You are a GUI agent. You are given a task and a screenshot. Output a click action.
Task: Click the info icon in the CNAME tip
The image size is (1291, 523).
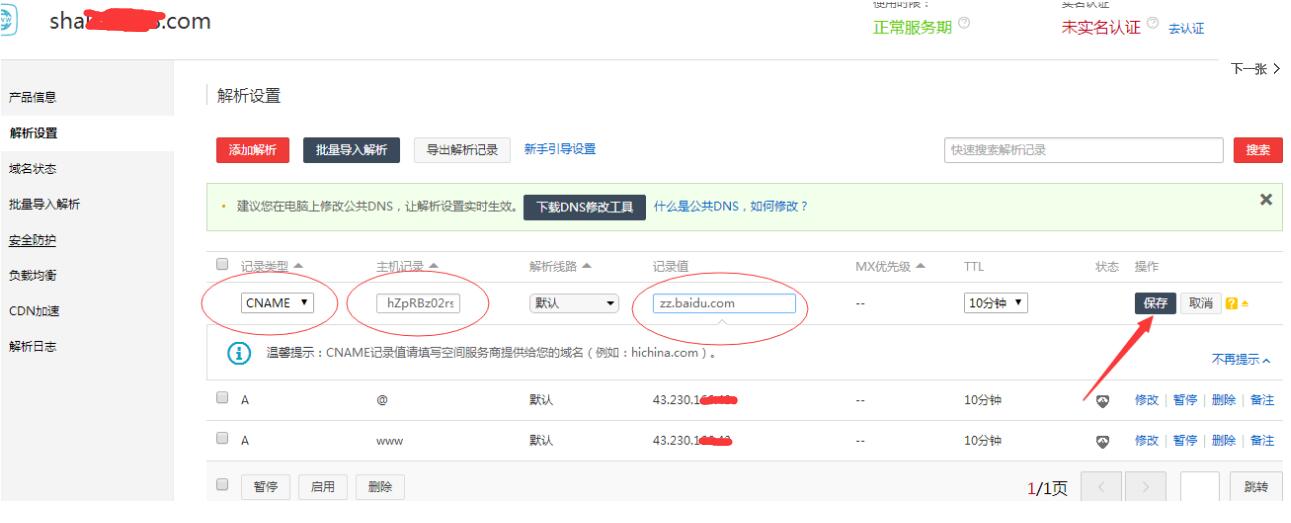(x=238, y=355)
